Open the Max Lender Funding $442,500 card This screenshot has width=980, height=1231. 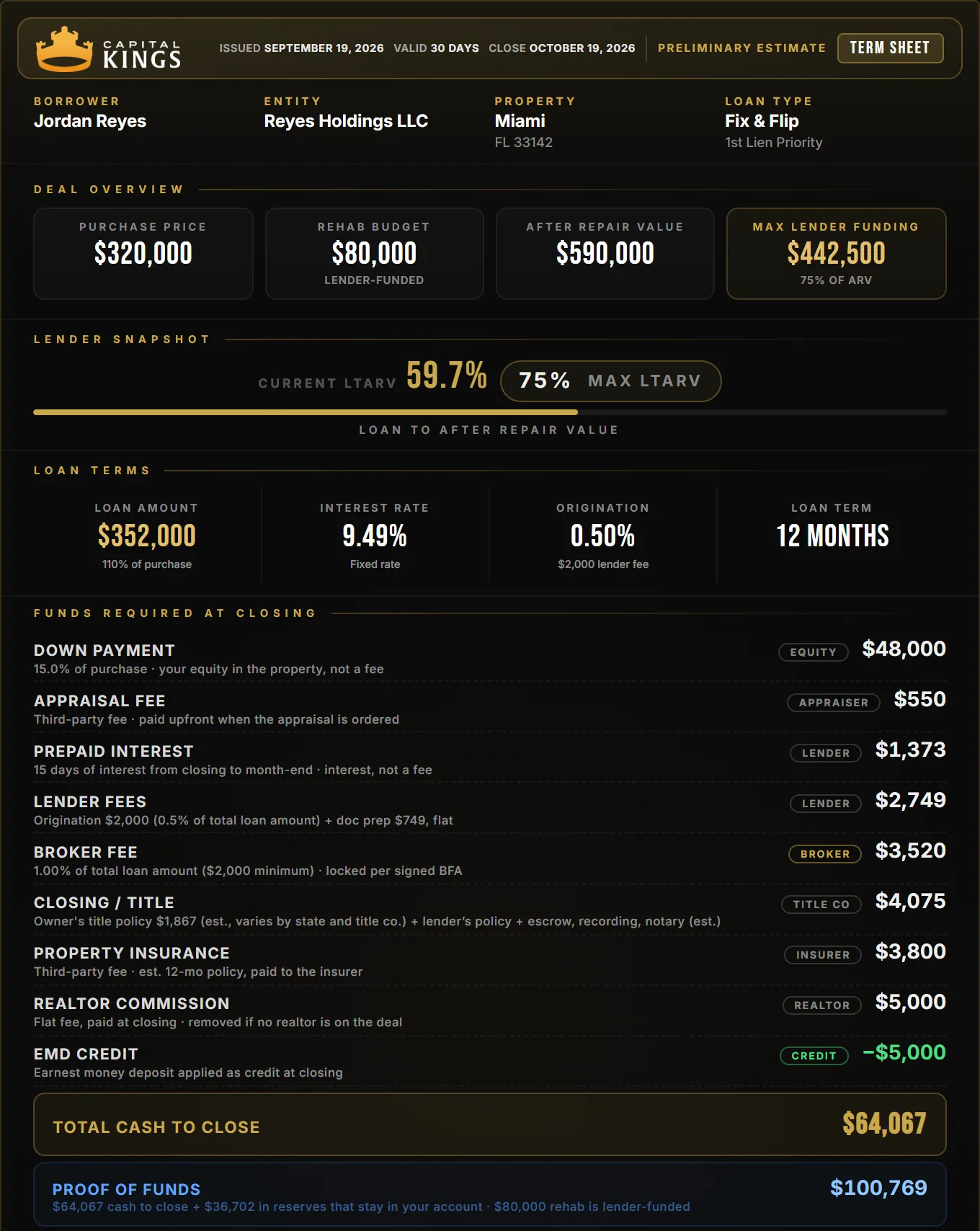coord(837,254)
